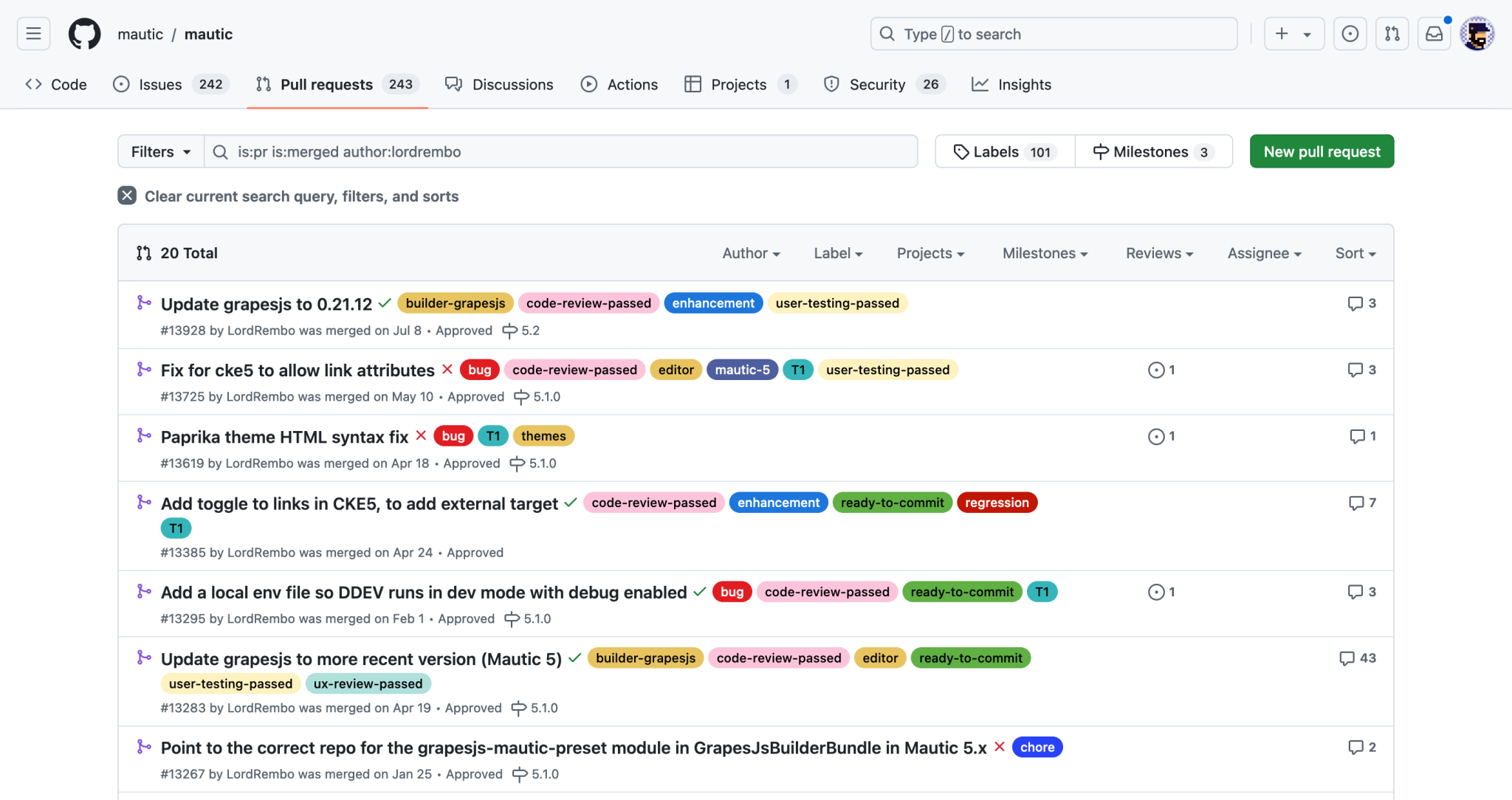Expand the Label filter dropdown

838,253
